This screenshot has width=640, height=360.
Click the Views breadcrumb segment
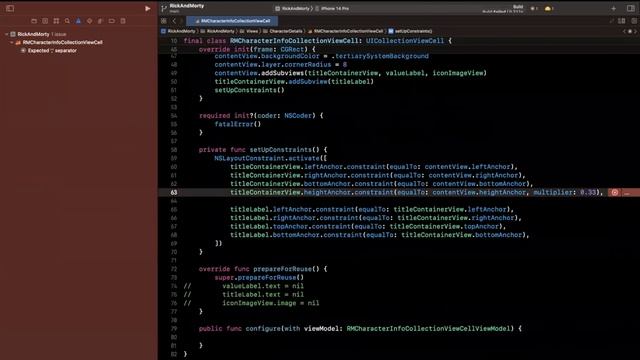click(249, 31)
